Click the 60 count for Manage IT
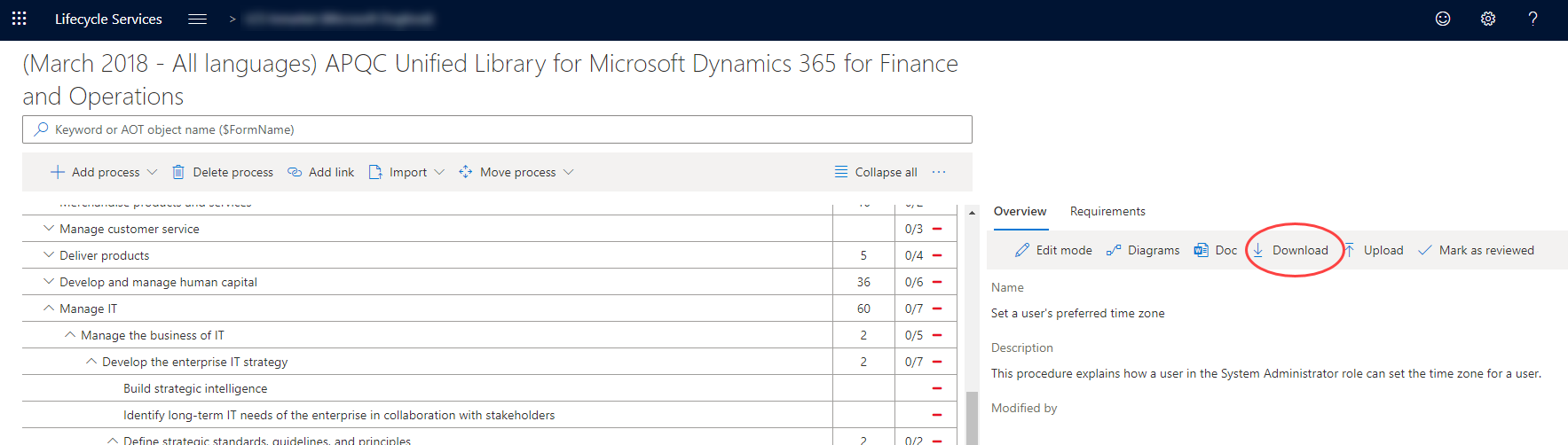The height and width of the screenshot is (445, 1568). pos(863,308)
